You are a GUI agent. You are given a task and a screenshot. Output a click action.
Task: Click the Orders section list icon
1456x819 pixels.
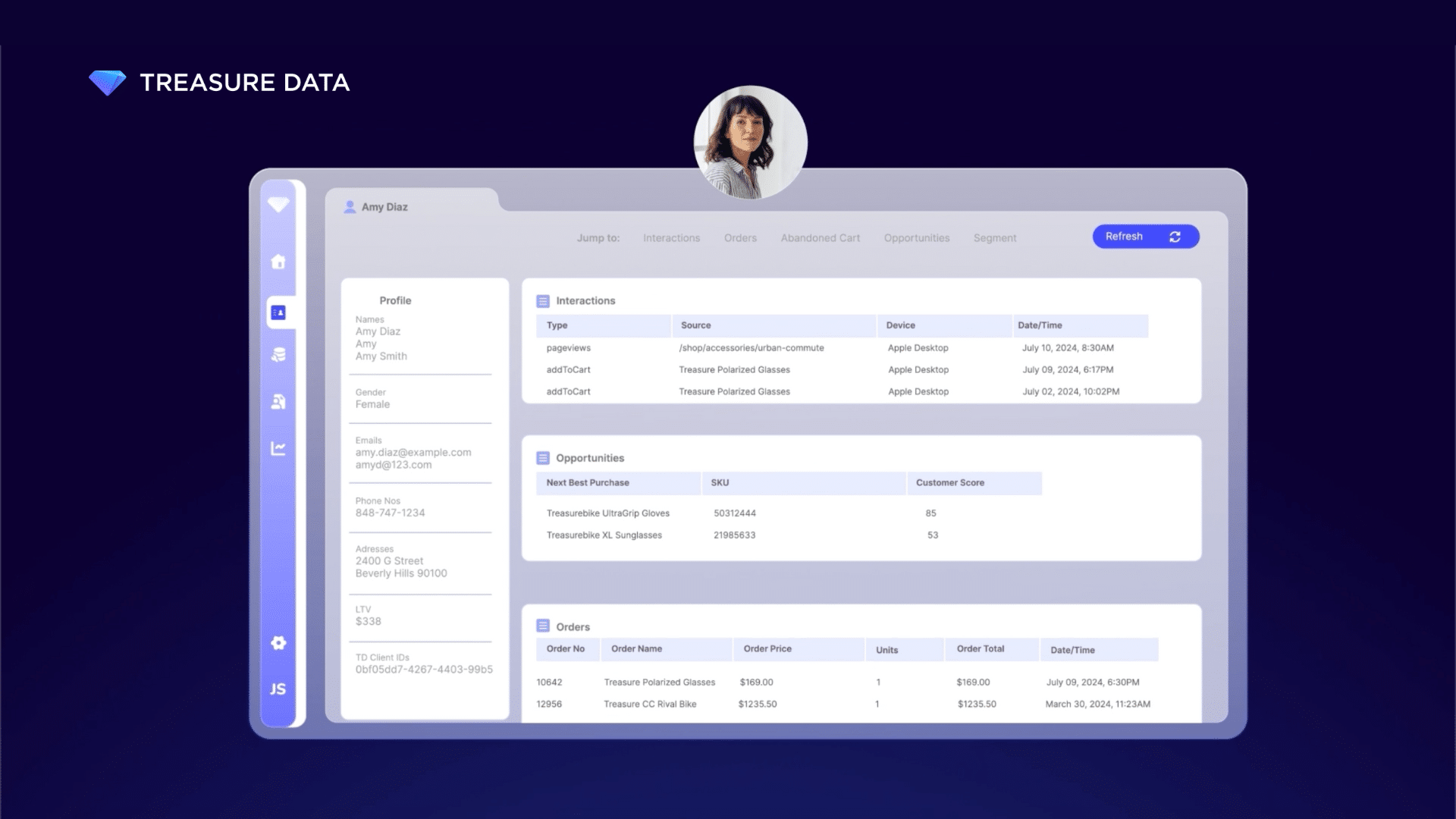(543, 626)
